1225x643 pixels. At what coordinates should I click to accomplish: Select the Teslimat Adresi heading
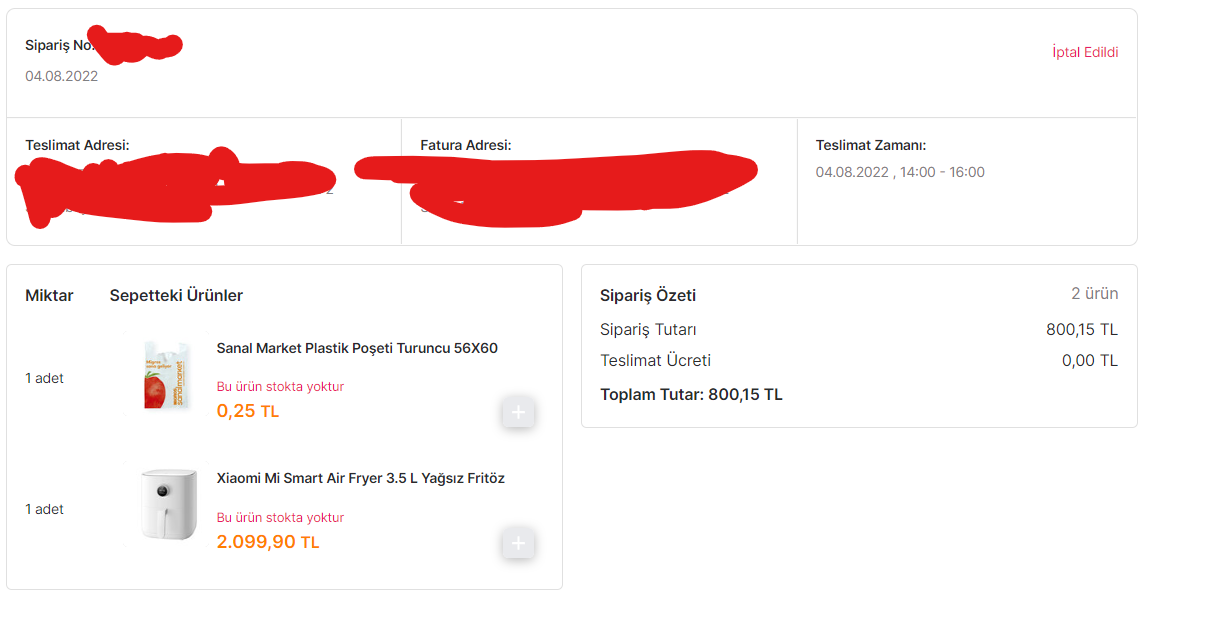[x=77, y=146]
